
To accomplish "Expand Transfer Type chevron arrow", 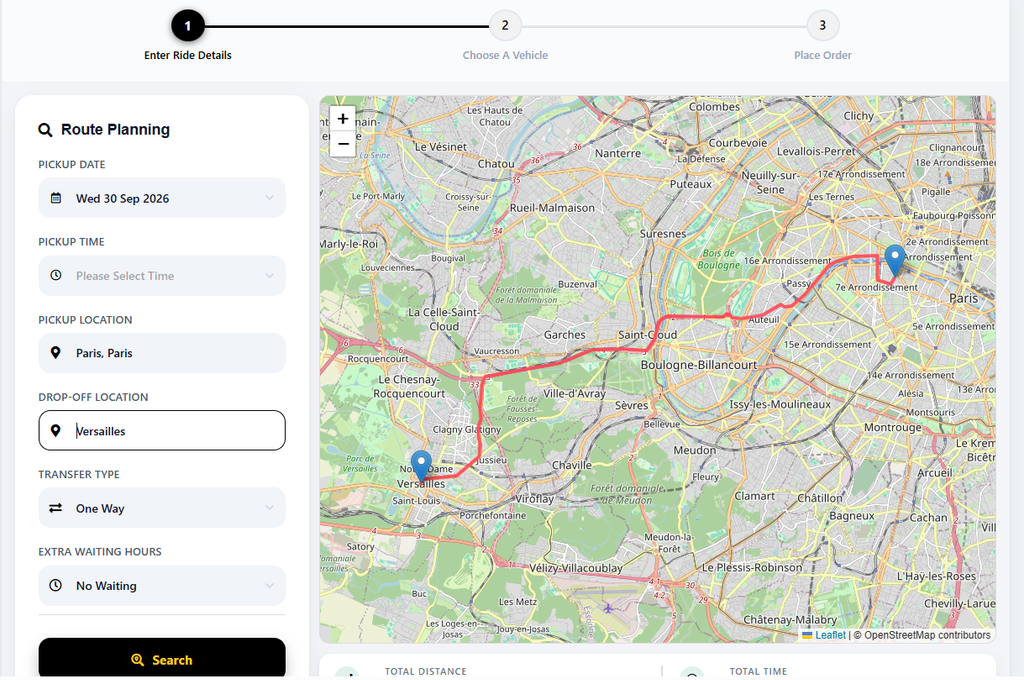I will [x=270, y=508].
